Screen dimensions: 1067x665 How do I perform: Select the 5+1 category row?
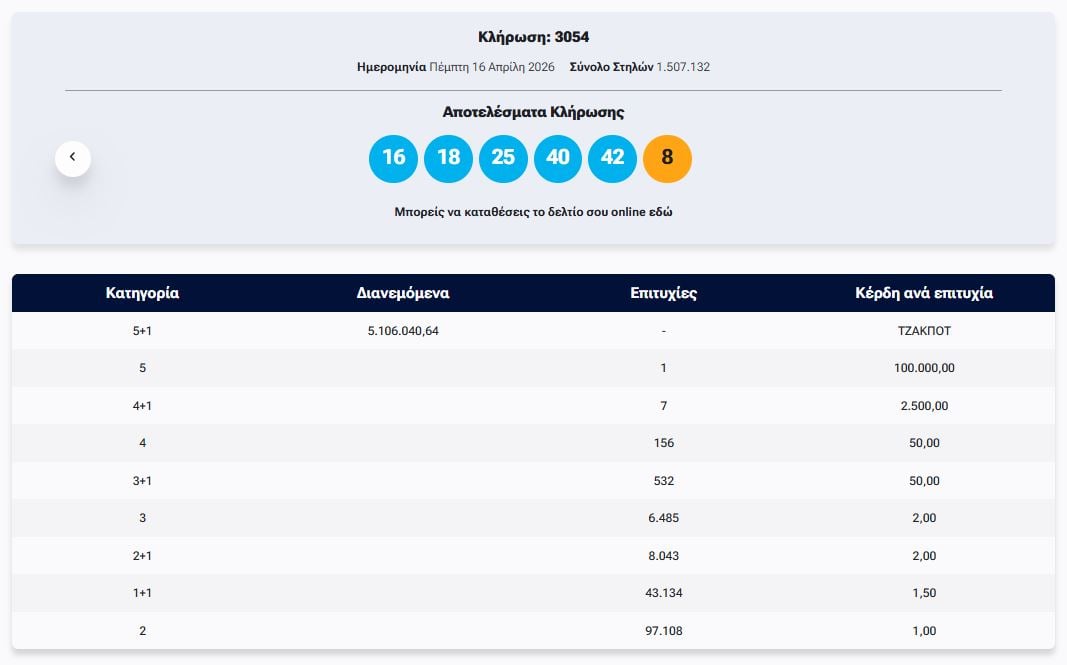tap(142, 330)
